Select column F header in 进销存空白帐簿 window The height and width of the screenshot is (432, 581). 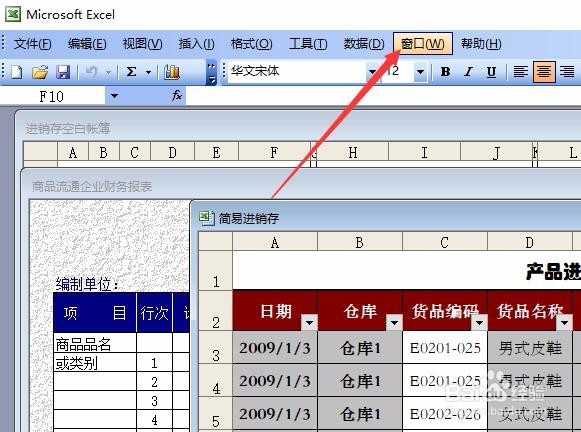[x=274, y=152]
